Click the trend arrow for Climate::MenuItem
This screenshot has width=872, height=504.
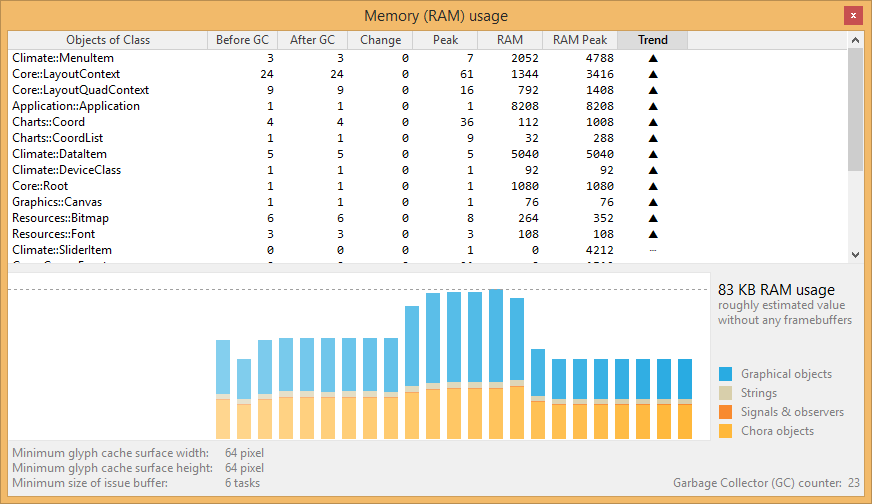pyautogui.click(x=653, y=58)
